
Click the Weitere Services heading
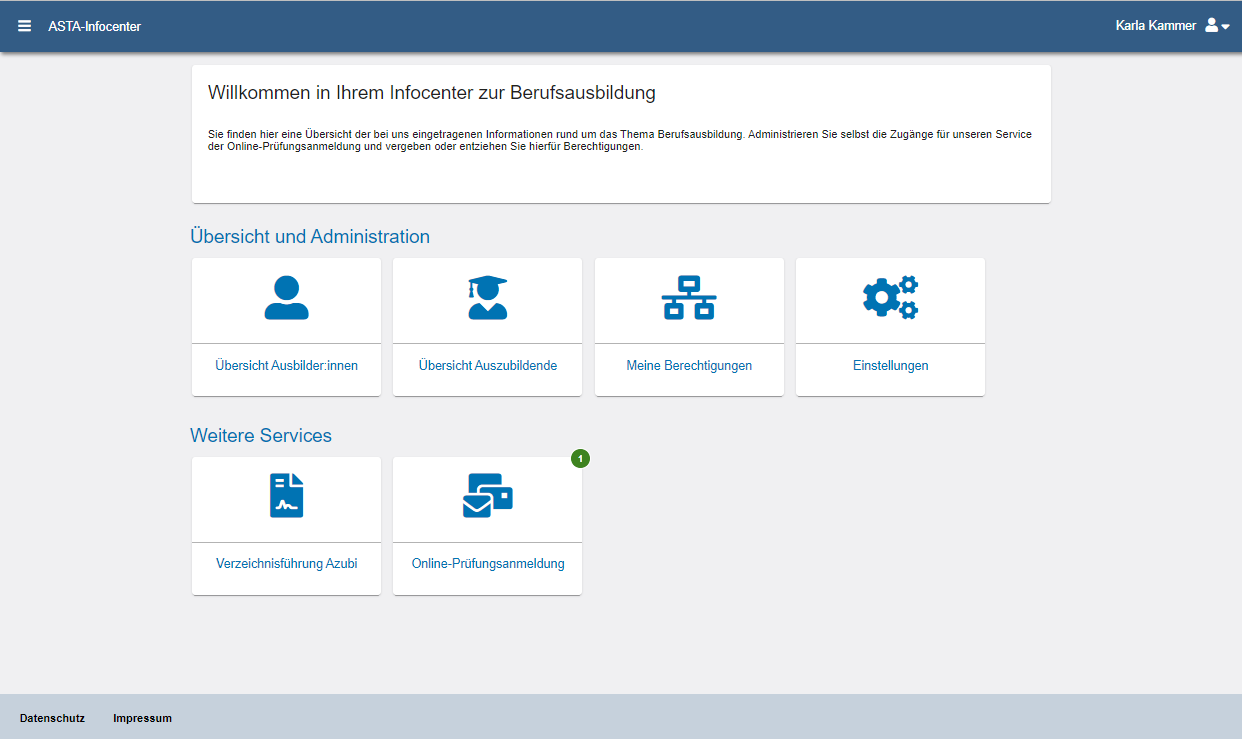point(261,436)
